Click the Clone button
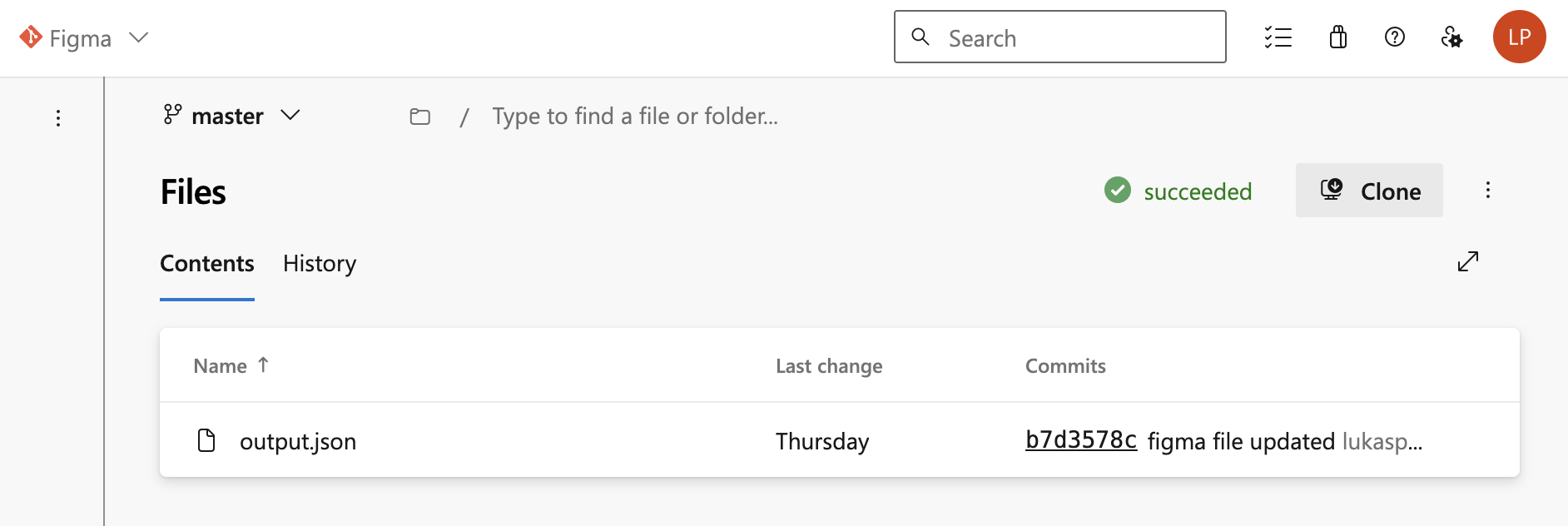 1369,191
